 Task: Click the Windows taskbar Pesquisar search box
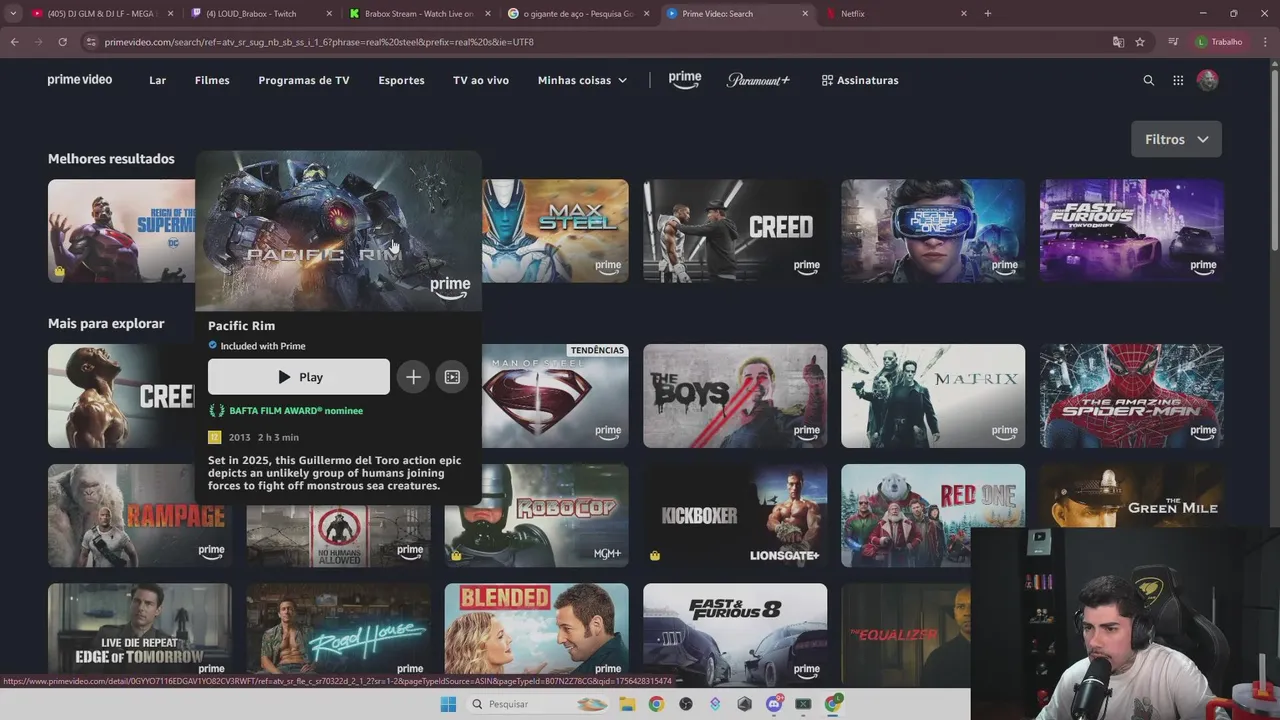(540, 704)
